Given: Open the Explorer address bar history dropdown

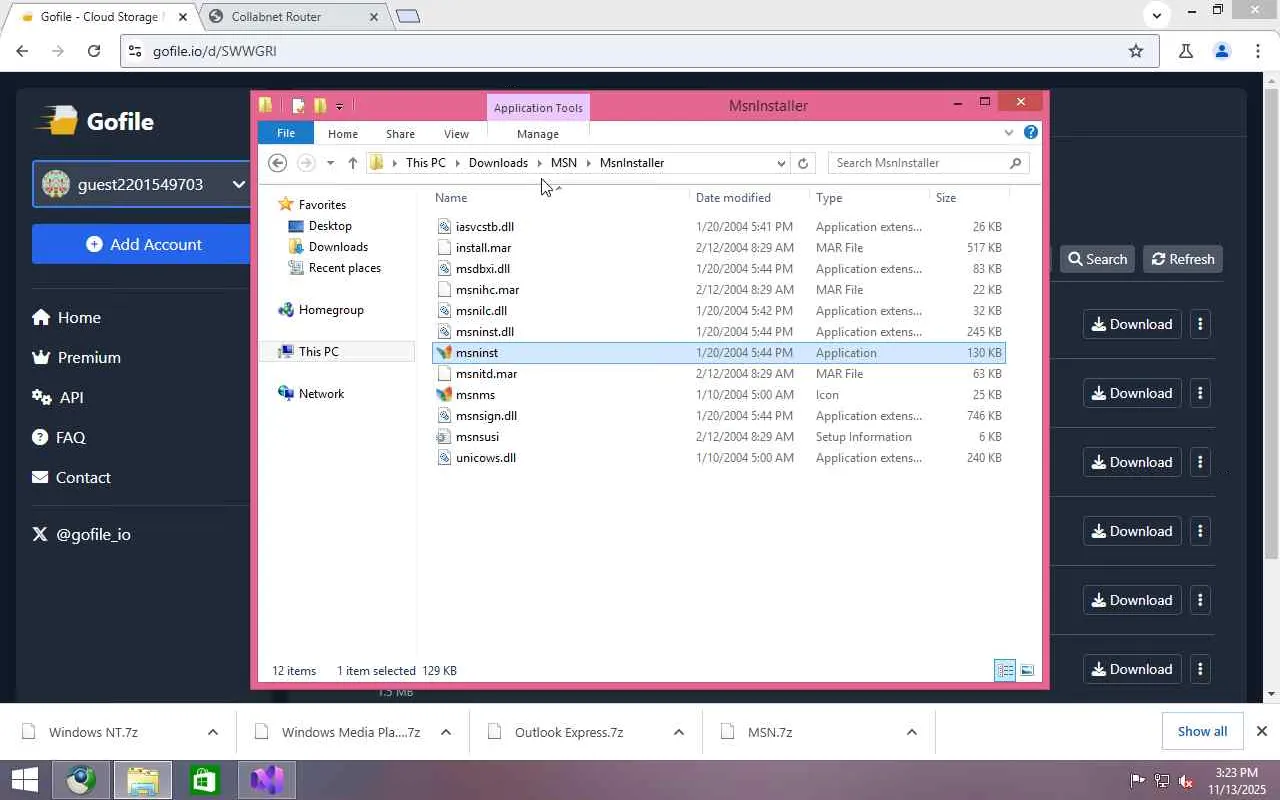Looking at the screenshot, I should click(781, 163).
